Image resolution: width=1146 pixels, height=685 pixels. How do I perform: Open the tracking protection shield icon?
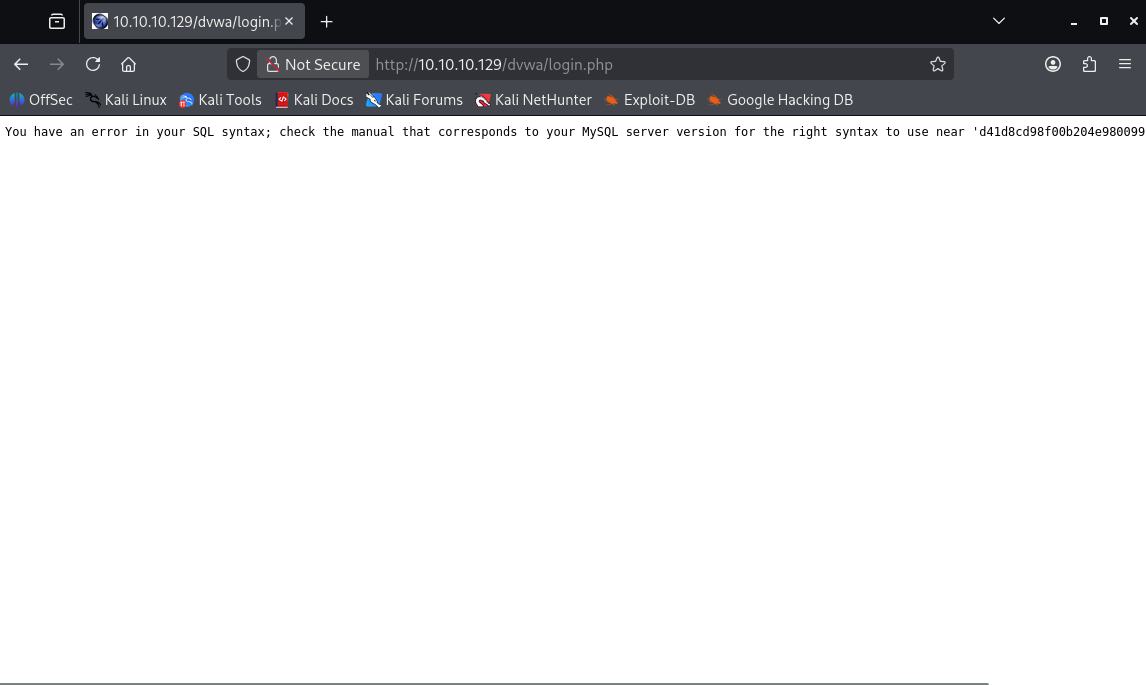click(243, 64)
